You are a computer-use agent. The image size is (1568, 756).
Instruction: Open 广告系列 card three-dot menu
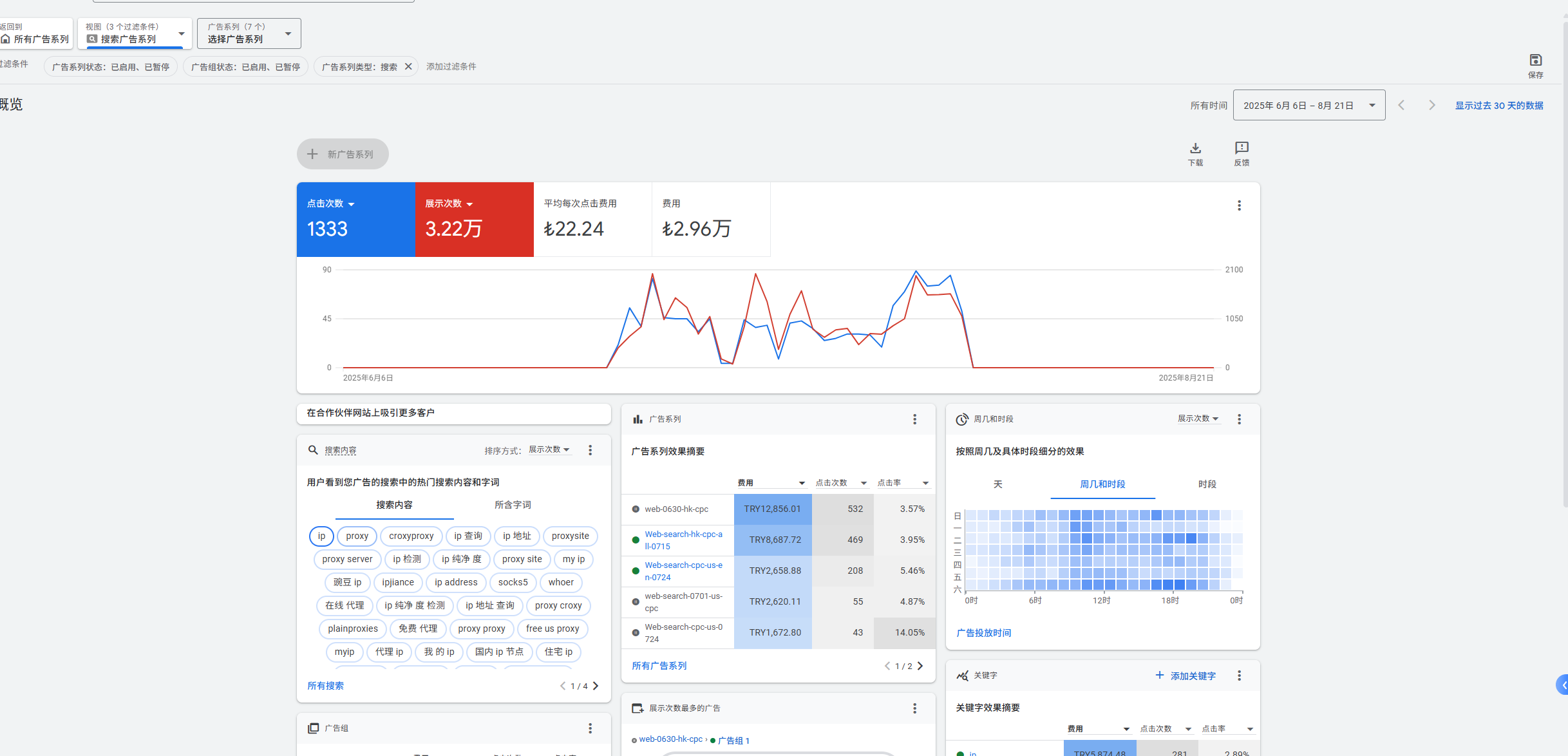click(x=914, y=419)
